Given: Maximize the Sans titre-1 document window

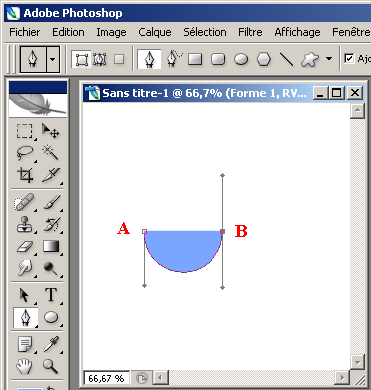Looking at the screenshot, I should [337, 93].
